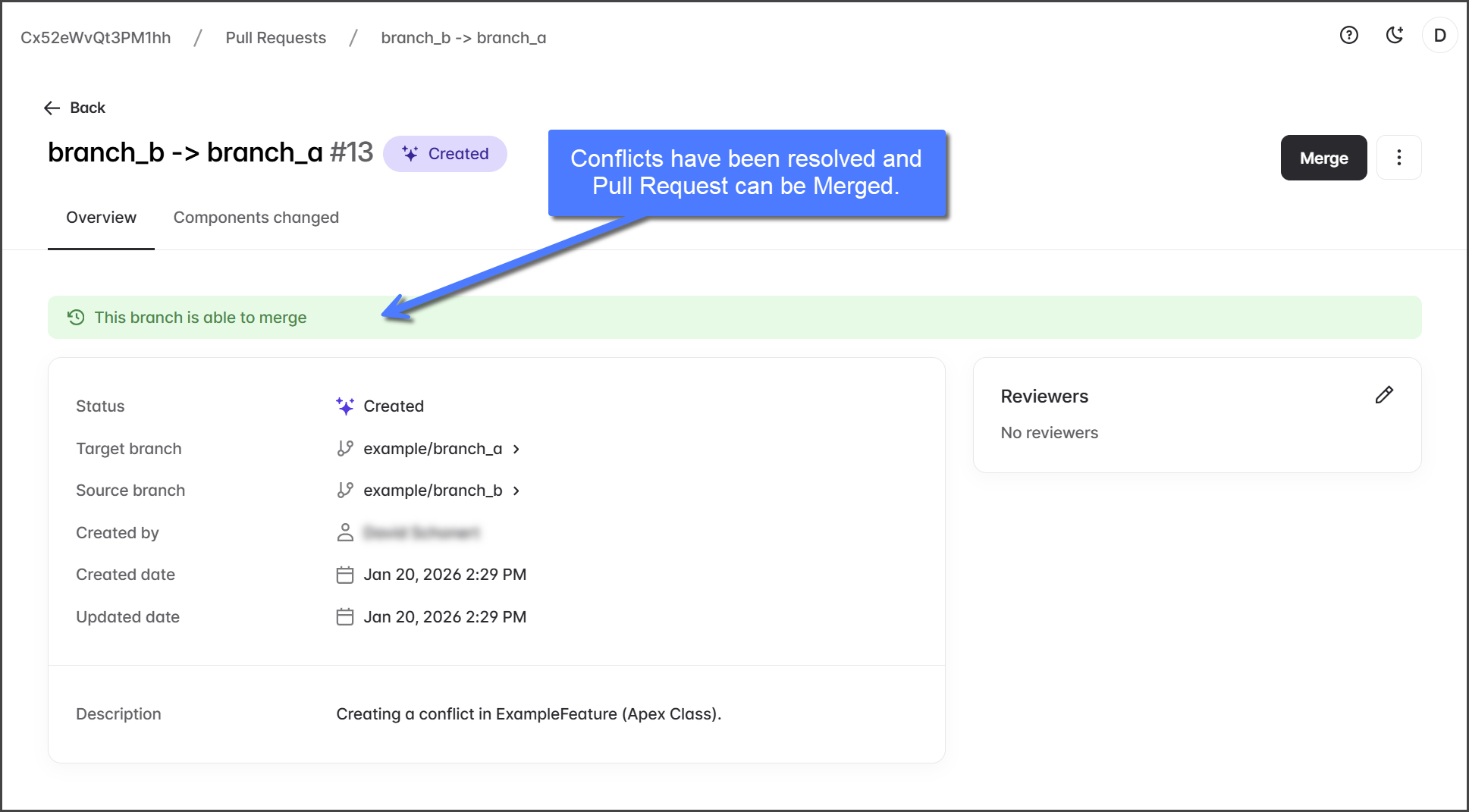Expand the example/branch_b chevron
1469x812 pixels.
click(x=516, y=491)
